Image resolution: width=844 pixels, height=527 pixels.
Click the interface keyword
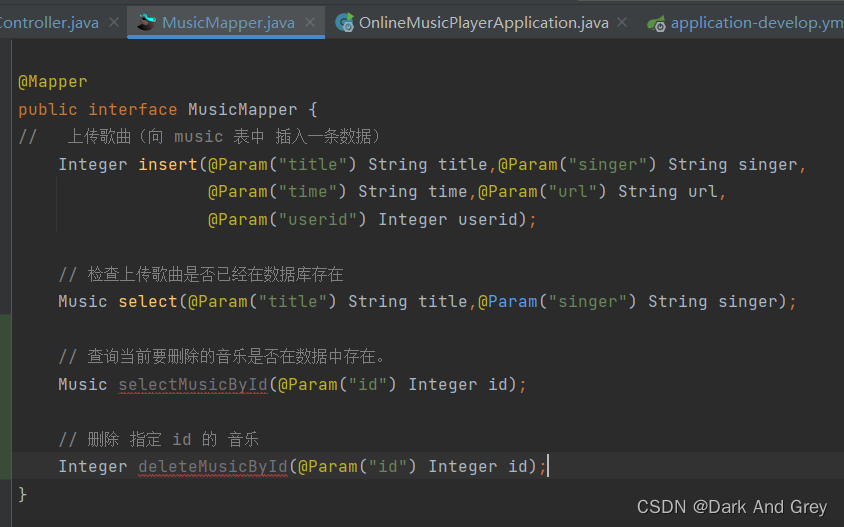[132, 109]
